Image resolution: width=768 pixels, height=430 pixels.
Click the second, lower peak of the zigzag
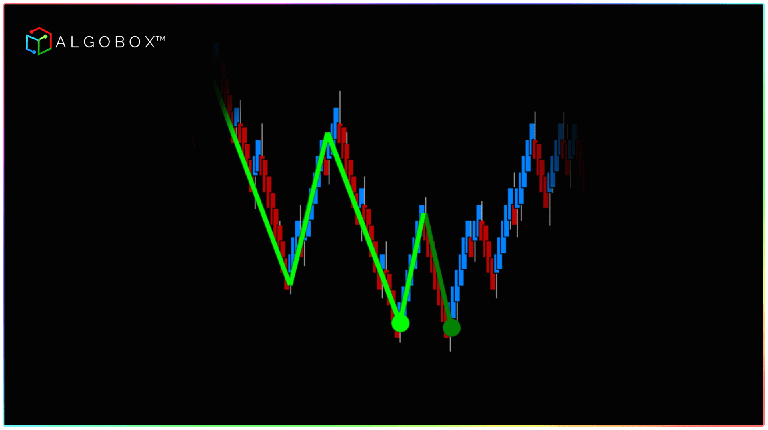point(424,214)
